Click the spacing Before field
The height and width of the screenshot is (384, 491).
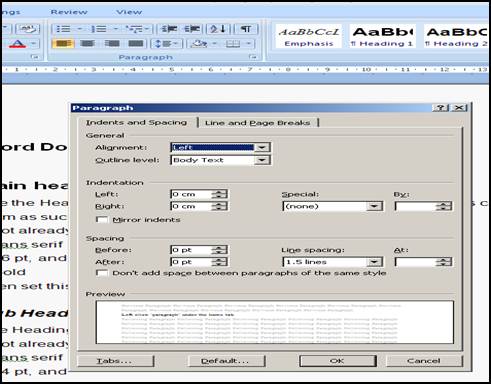point(191,250)
